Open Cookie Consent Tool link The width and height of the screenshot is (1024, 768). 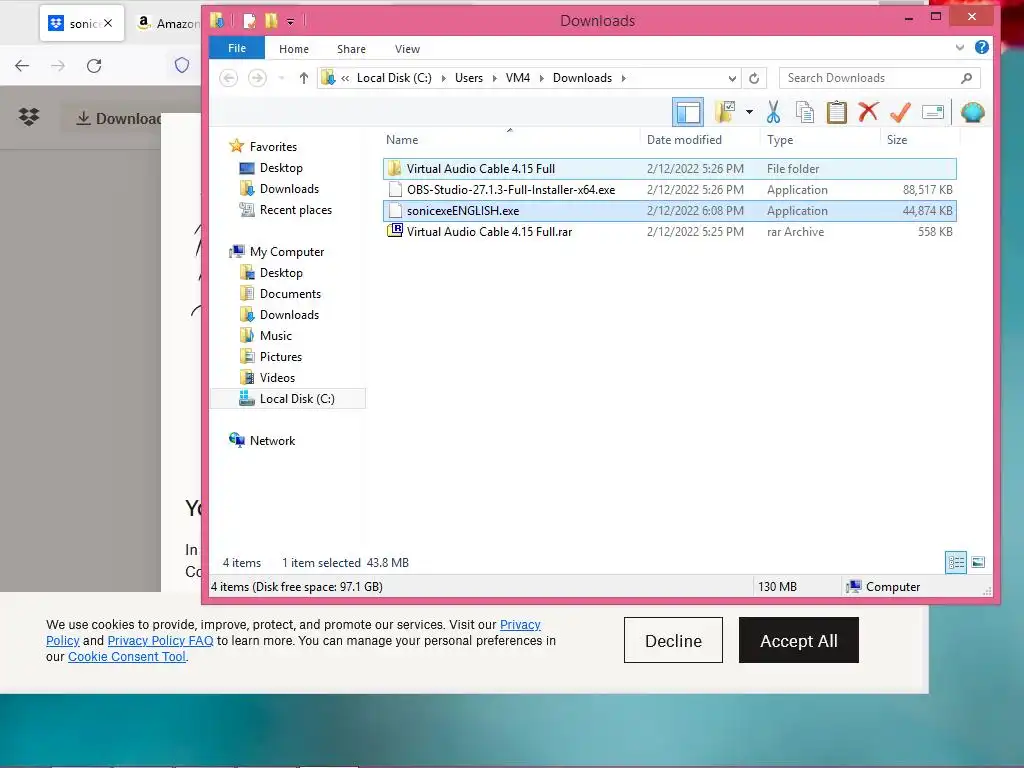(127, 657)
